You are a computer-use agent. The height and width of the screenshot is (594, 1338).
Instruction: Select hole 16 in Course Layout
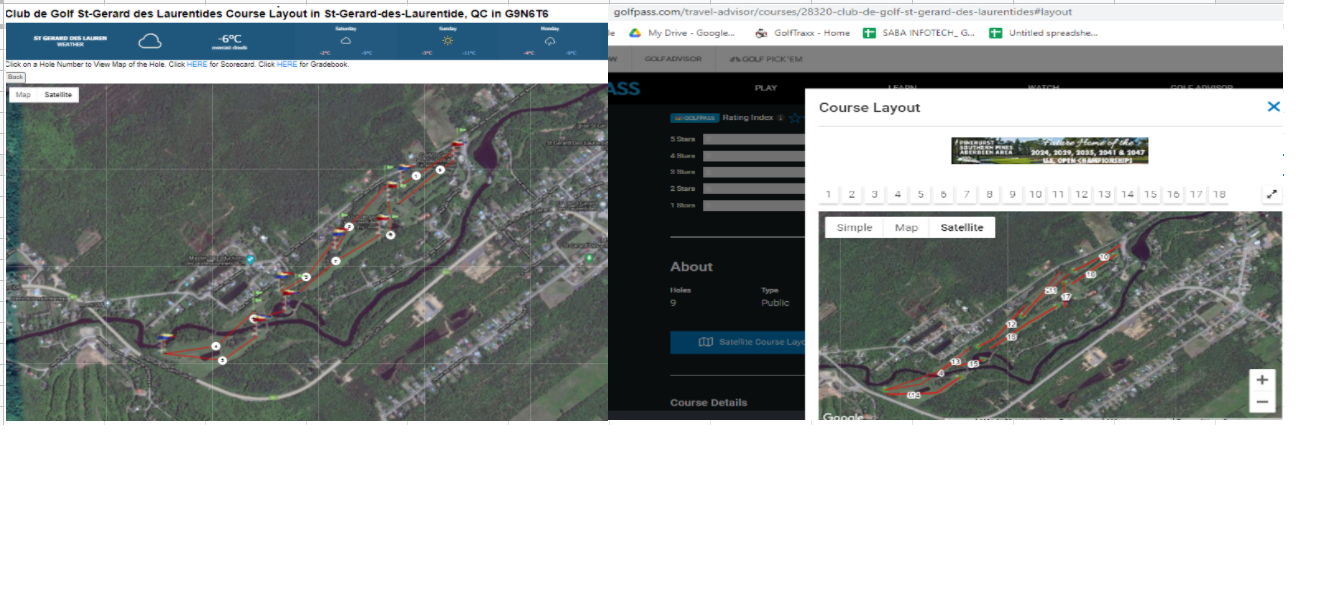[1173, 195]
